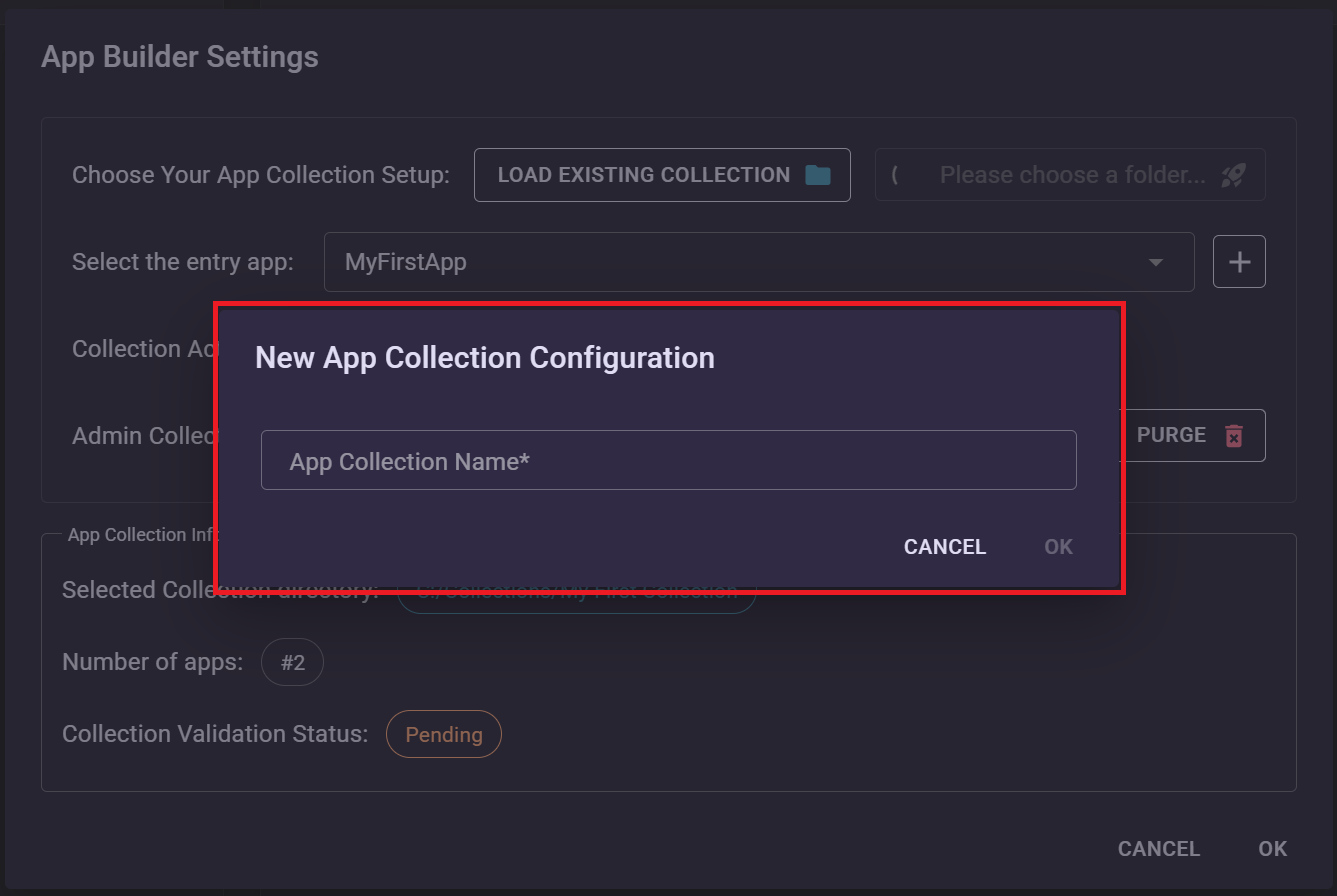Click the folder icon on LOAD EXISTING COLLECTION
Image resolution: width=1337 pixels, height=896 pixels.
click(x=817, y=173)
